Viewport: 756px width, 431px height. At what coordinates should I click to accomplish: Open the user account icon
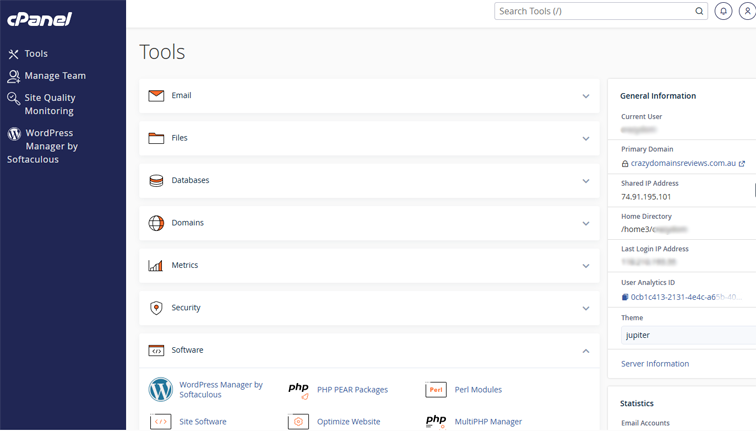tap(747, 11)
